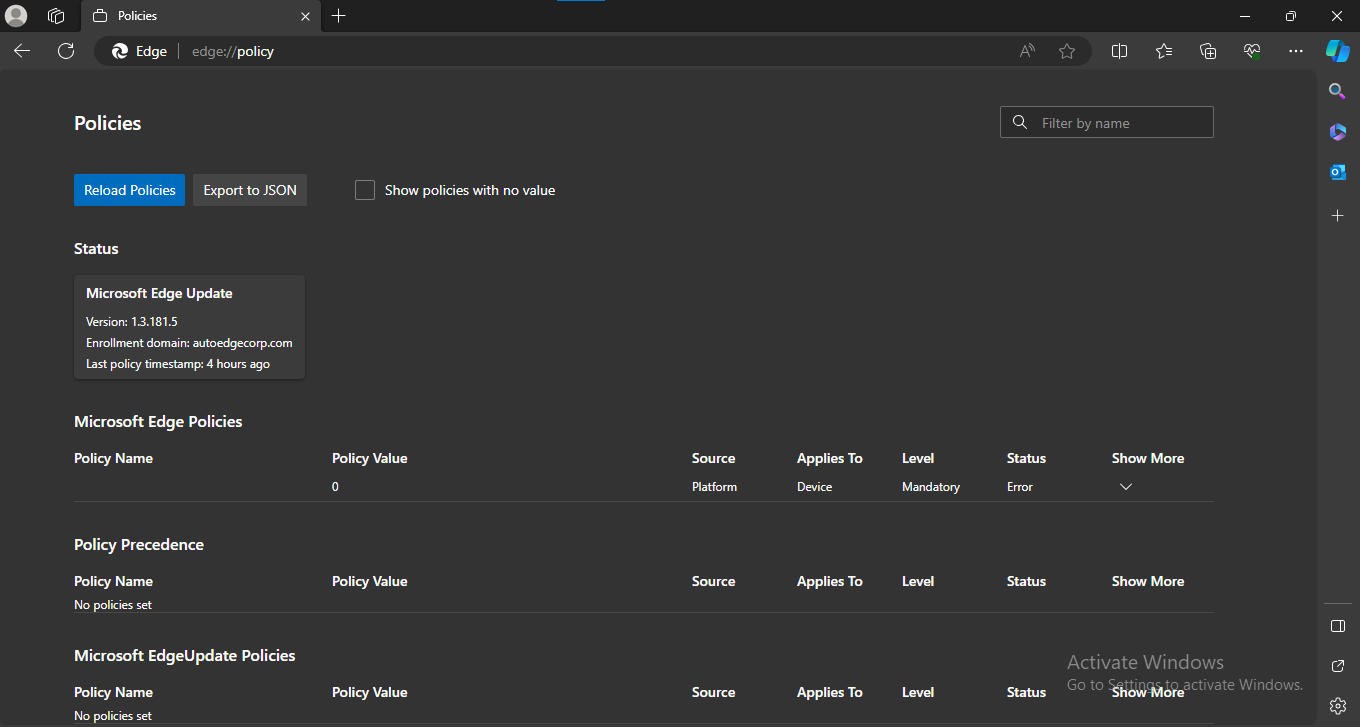Click the sidebar plus to add app

click(x=1338, y=215)
